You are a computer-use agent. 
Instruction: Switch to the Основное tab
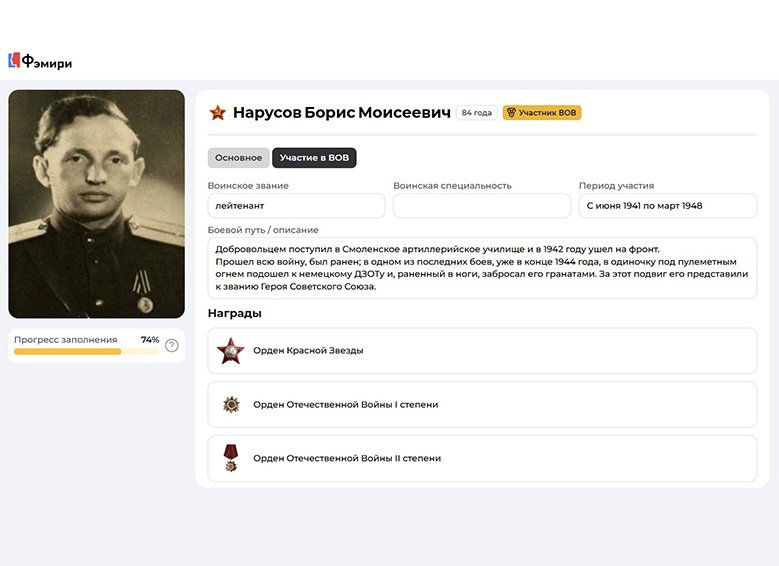click(238, 158)
